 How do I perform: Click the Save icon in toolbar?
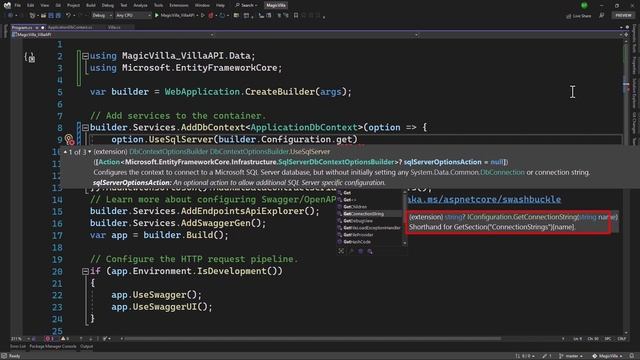click(51, 16)
